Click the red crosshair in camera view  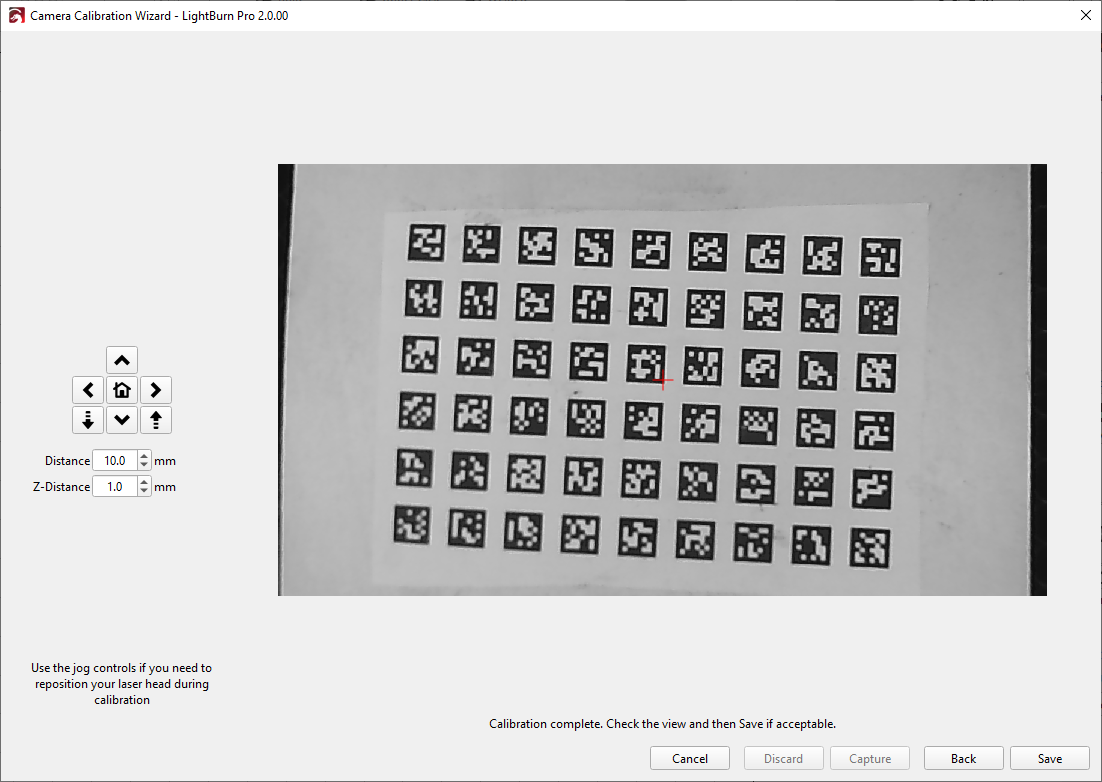(663, 380)
